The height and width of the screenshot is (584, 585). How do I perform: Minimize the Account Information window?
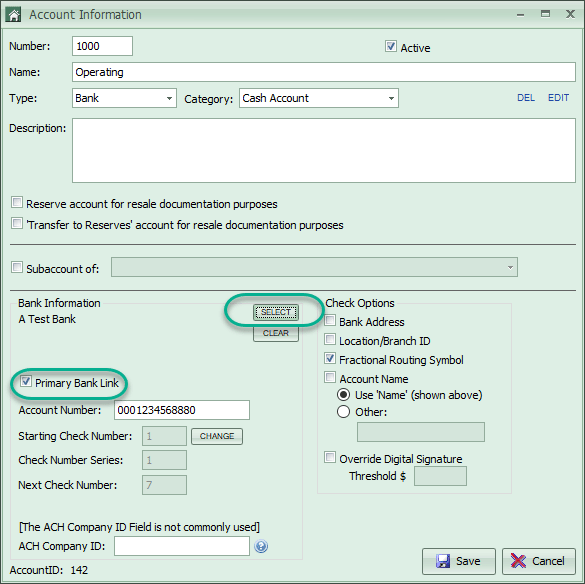(x=520, y=15)
